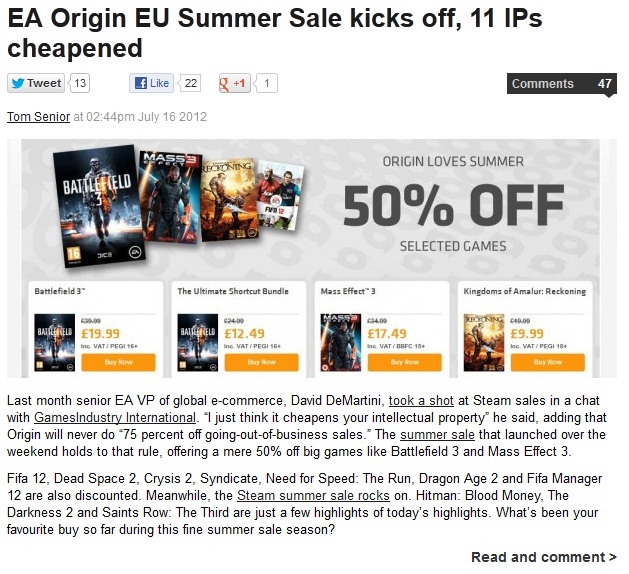Screen dimensions: 629x574
Task: Click the Facebook Like button
Action: click(x=151, y=83)
